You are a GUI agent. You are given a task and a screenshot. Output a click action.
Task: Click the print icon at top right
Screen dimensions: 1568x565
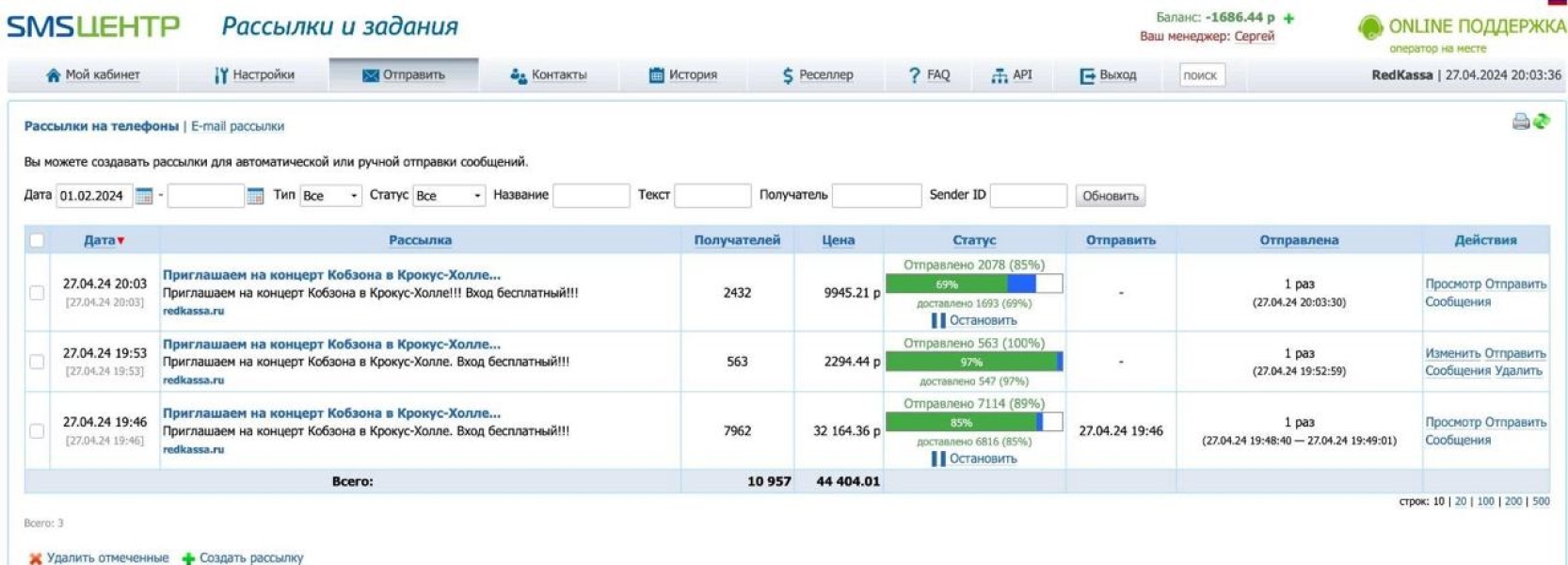(1520, 121)
